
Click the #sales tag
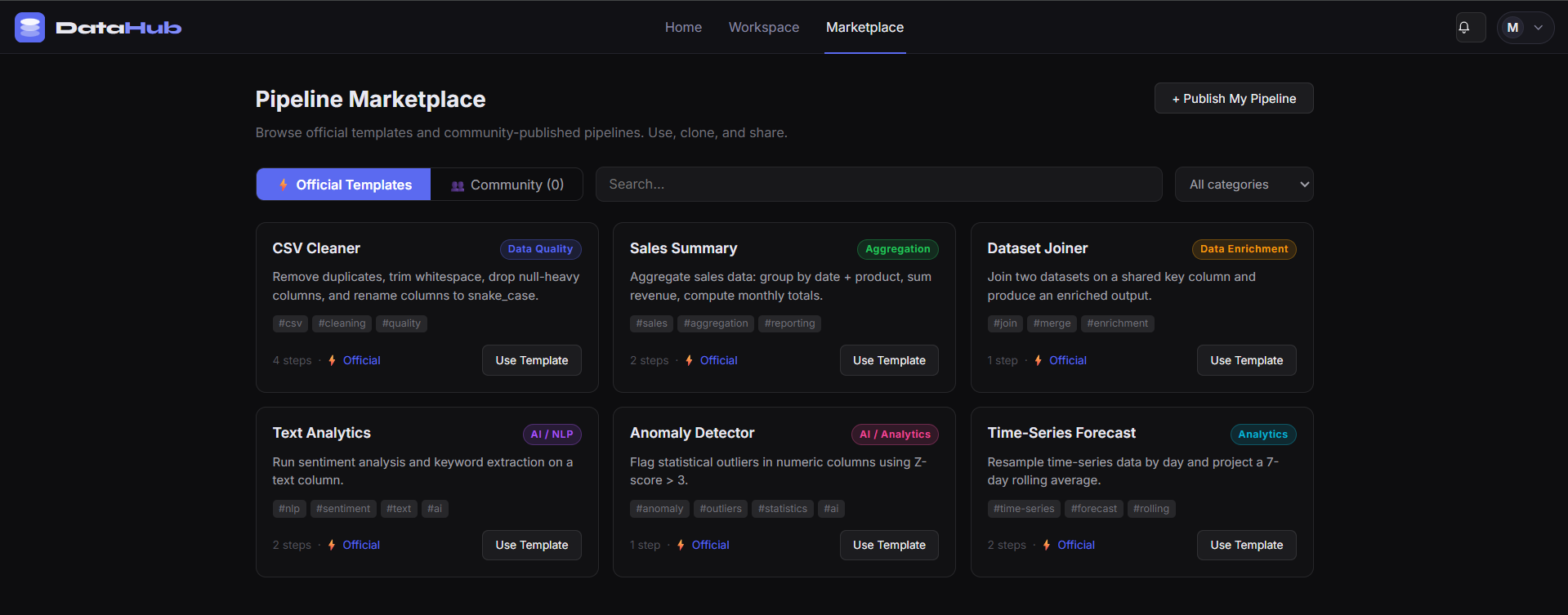pos(651,323)
